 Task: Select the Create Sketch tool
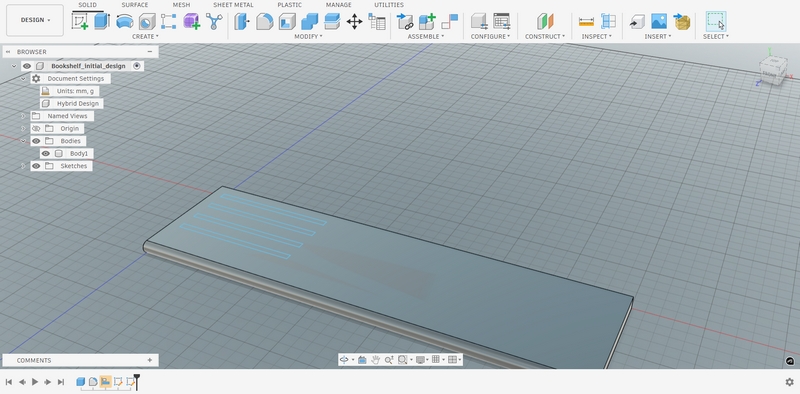tap(80, 21)
